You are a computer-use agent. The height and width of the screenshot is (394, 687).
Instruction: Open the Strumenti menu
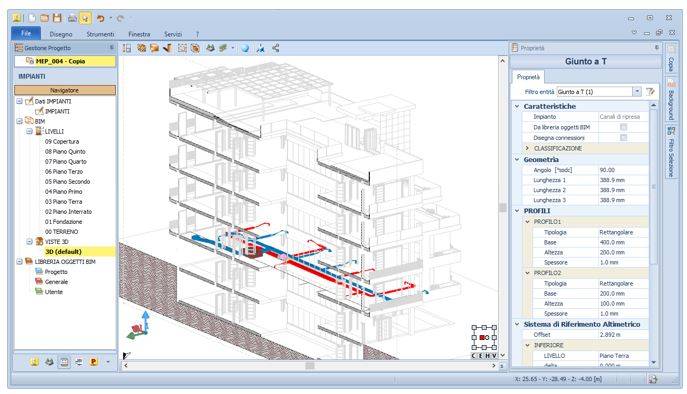point(100,34)
